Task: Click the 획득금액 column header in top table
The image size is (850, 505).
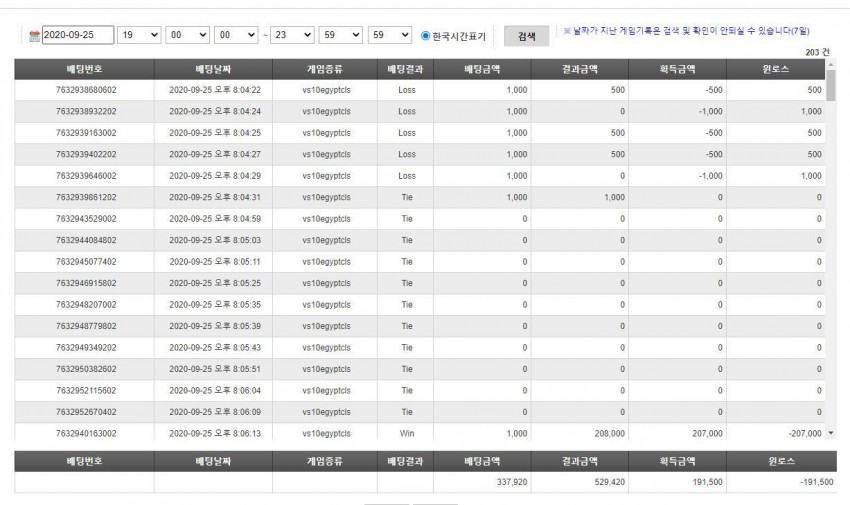Action: click(x=678, y=69)
